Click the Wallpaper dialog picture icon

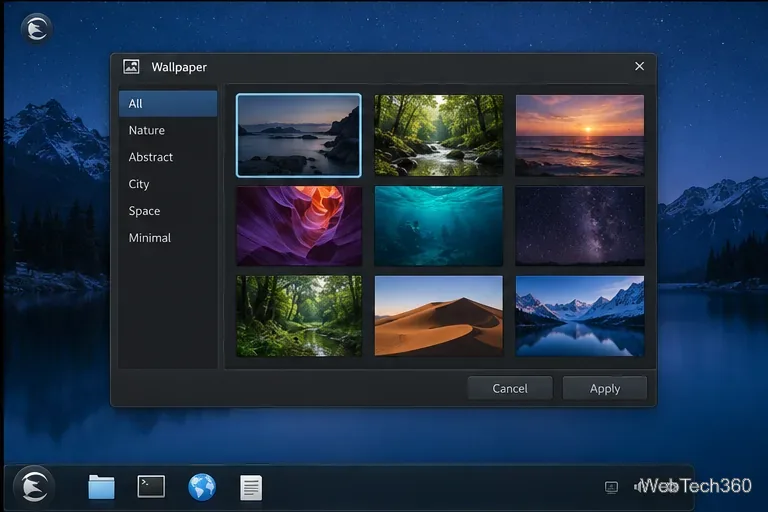tap(131, 67)
